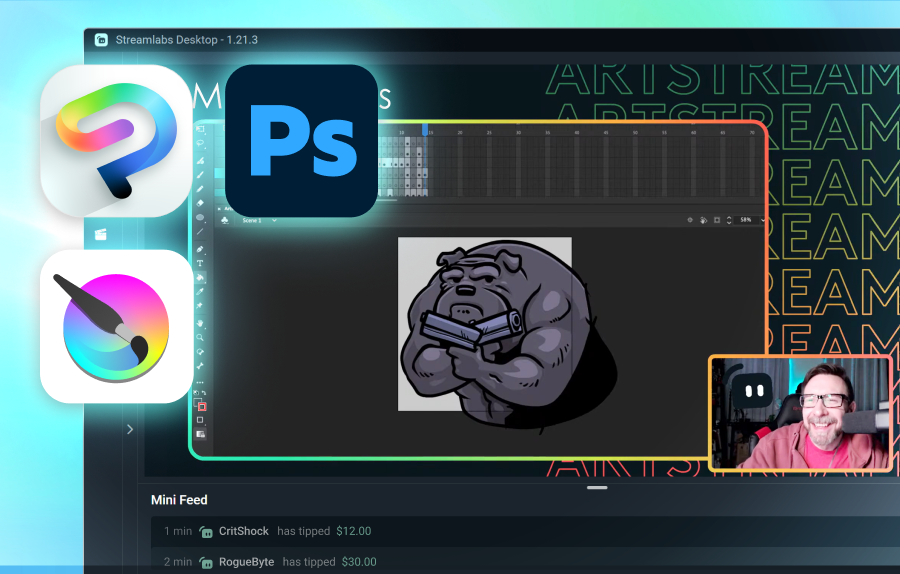Expand the Streamlabs sidebar chevron
Viewport: 900px width, 574px height.
tap(130, 429)
